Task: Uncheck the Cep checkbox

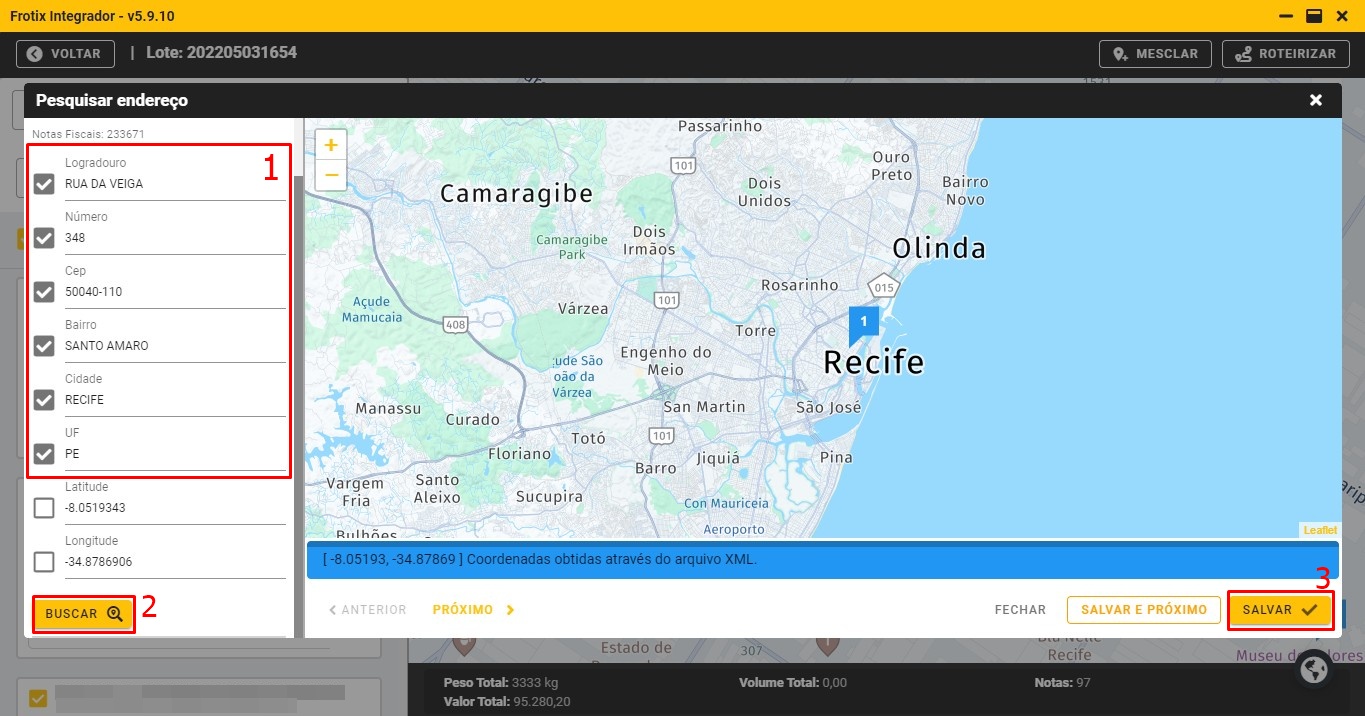Action: pyautogui.click(x=44, y=292)
